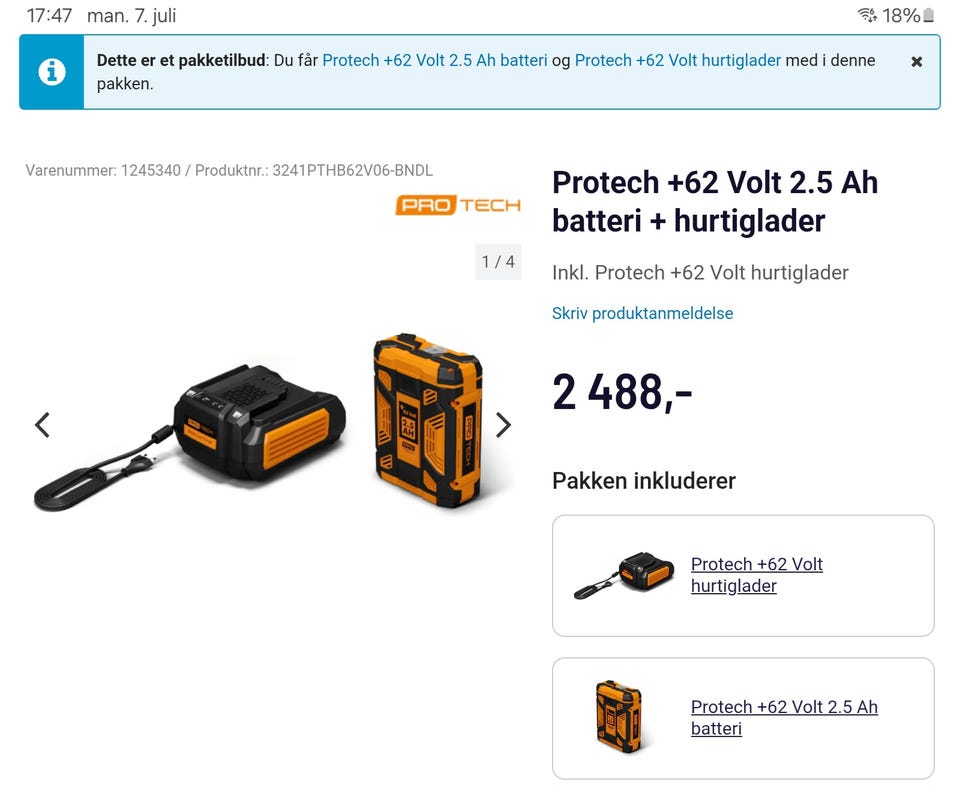
Task: Tap the orange battery in main image
Action: [428, 421]
